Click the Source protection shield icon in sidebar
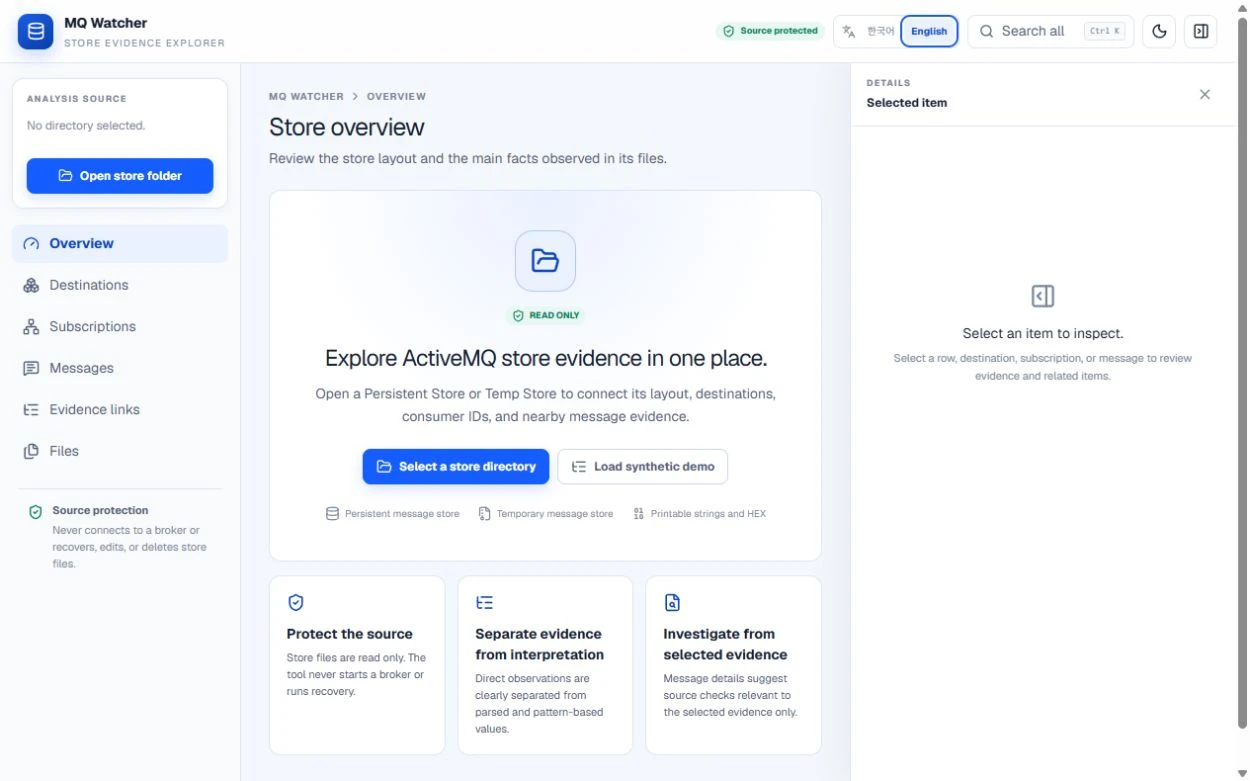The height and width of the screenshot is (781, 1250). [36, 512]
